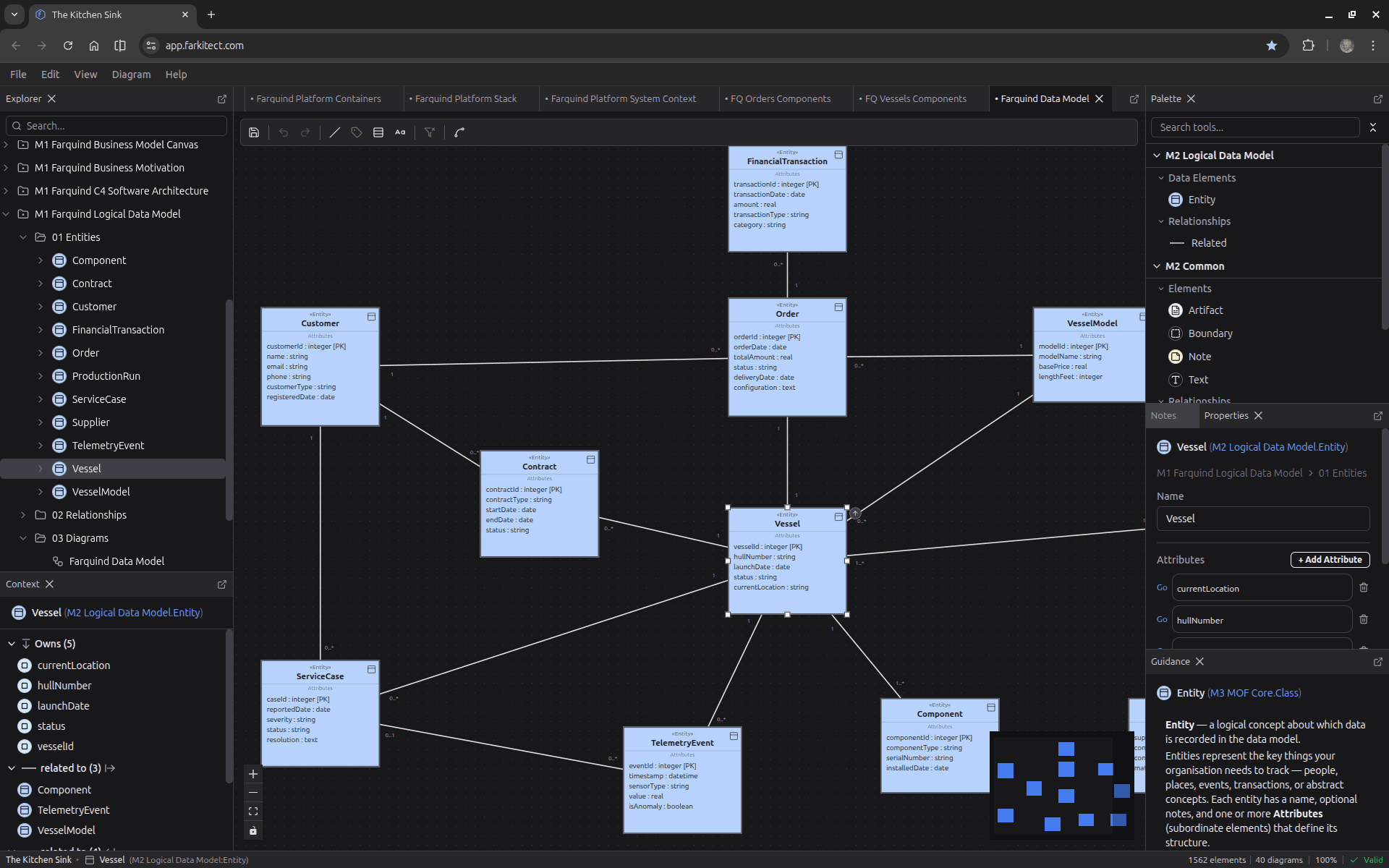Choose the Text tool in the Palette
The width and height of the screenshot is (1389, 868).
pos(1197,380)
